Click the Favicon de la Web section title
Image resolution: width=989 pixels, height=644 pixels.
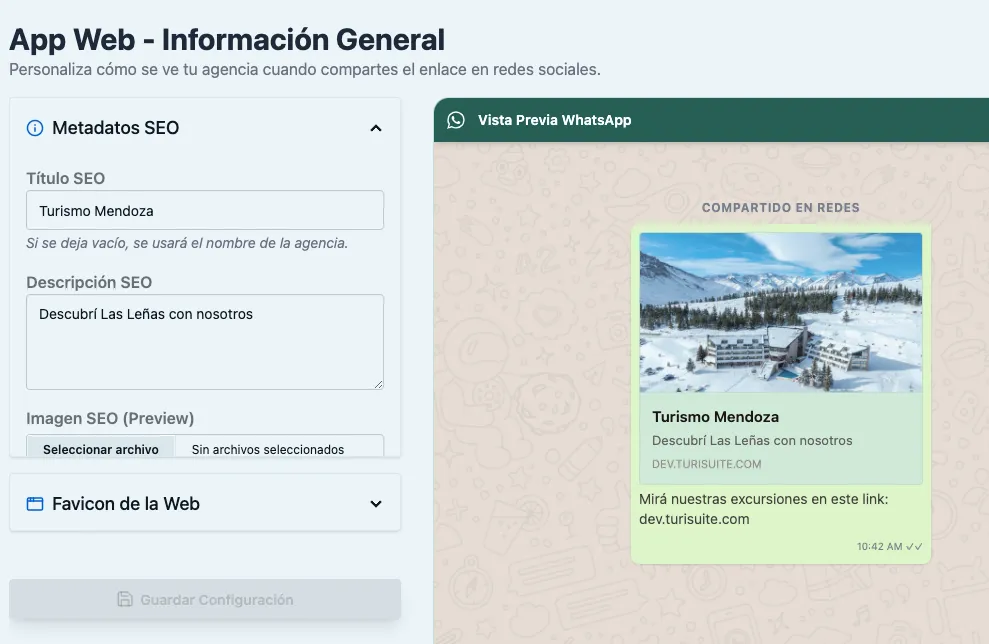(126, 504)
